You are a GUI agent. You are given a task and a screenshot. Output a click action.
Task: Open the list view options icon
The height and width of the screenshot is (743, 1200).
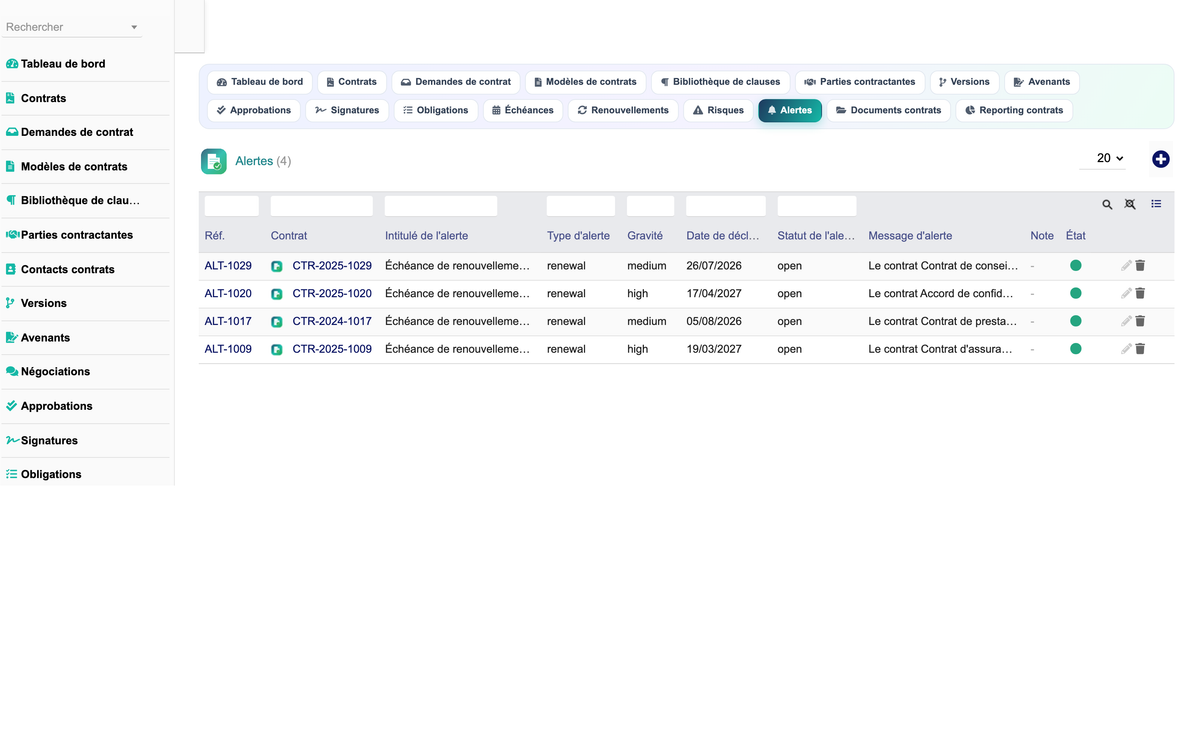tap(1156, 204)
